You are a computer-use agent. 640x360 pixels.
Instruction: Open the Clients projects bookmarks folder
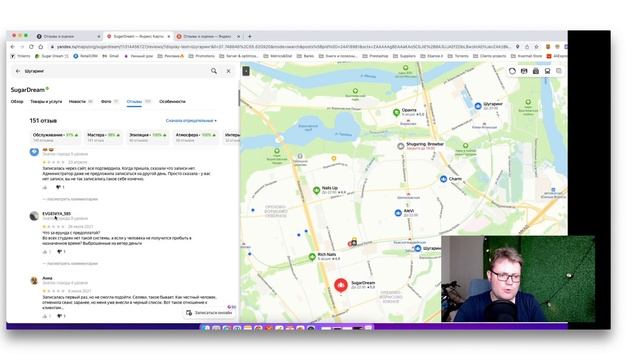point(489,56)
